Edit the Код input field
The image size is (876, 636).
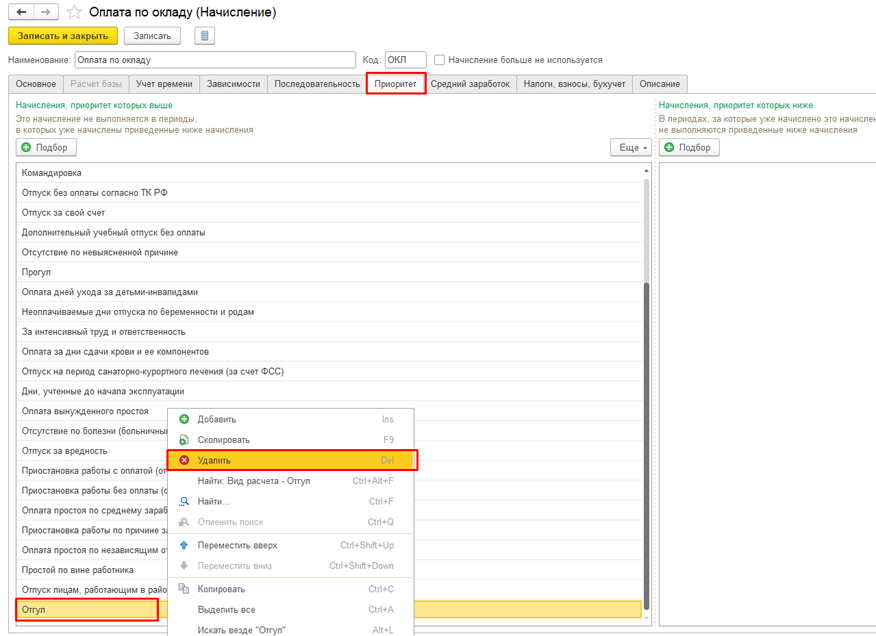(x=406, y=60)
